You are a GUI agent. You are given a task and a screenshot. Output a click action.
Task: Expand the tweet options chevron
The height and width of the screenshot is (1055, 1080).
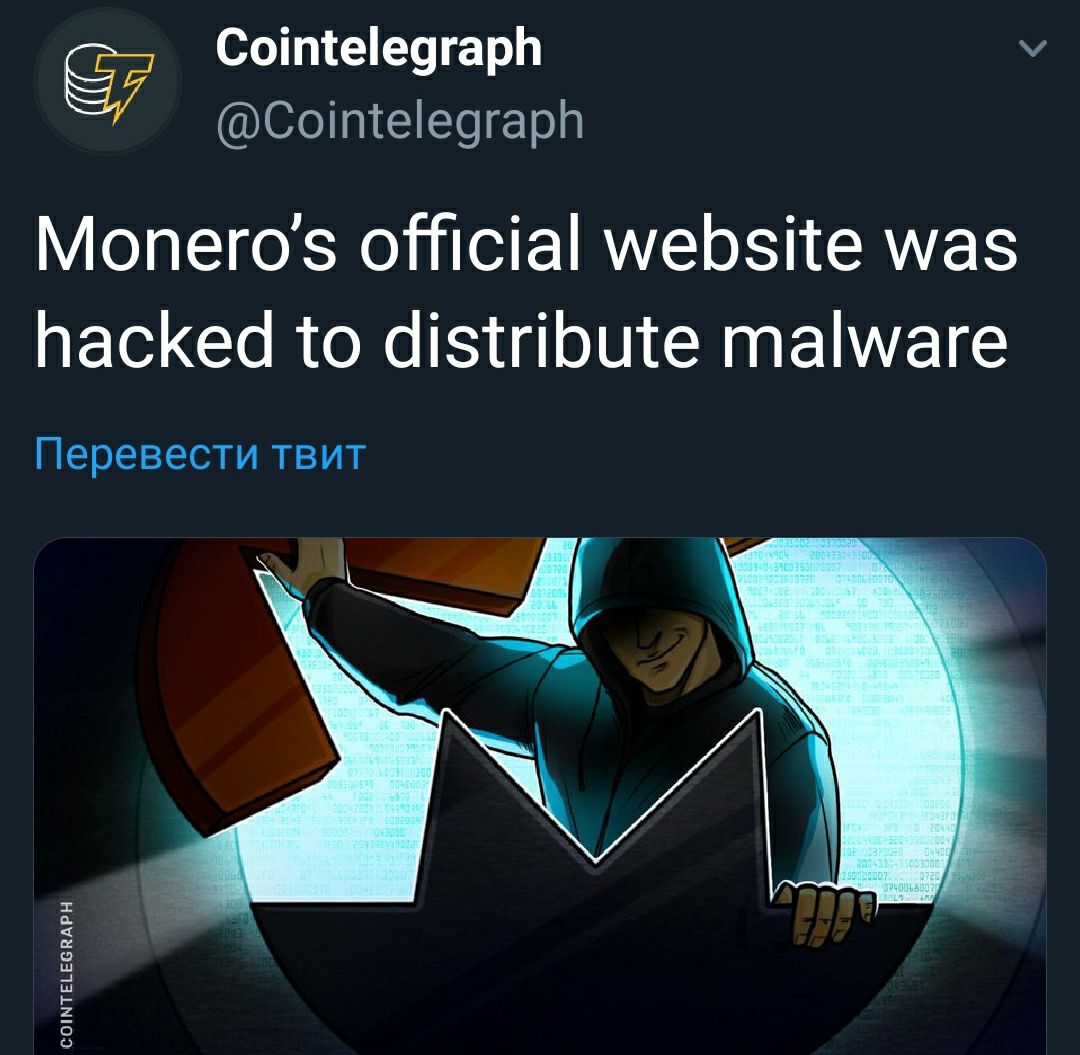click(1032, 48)
